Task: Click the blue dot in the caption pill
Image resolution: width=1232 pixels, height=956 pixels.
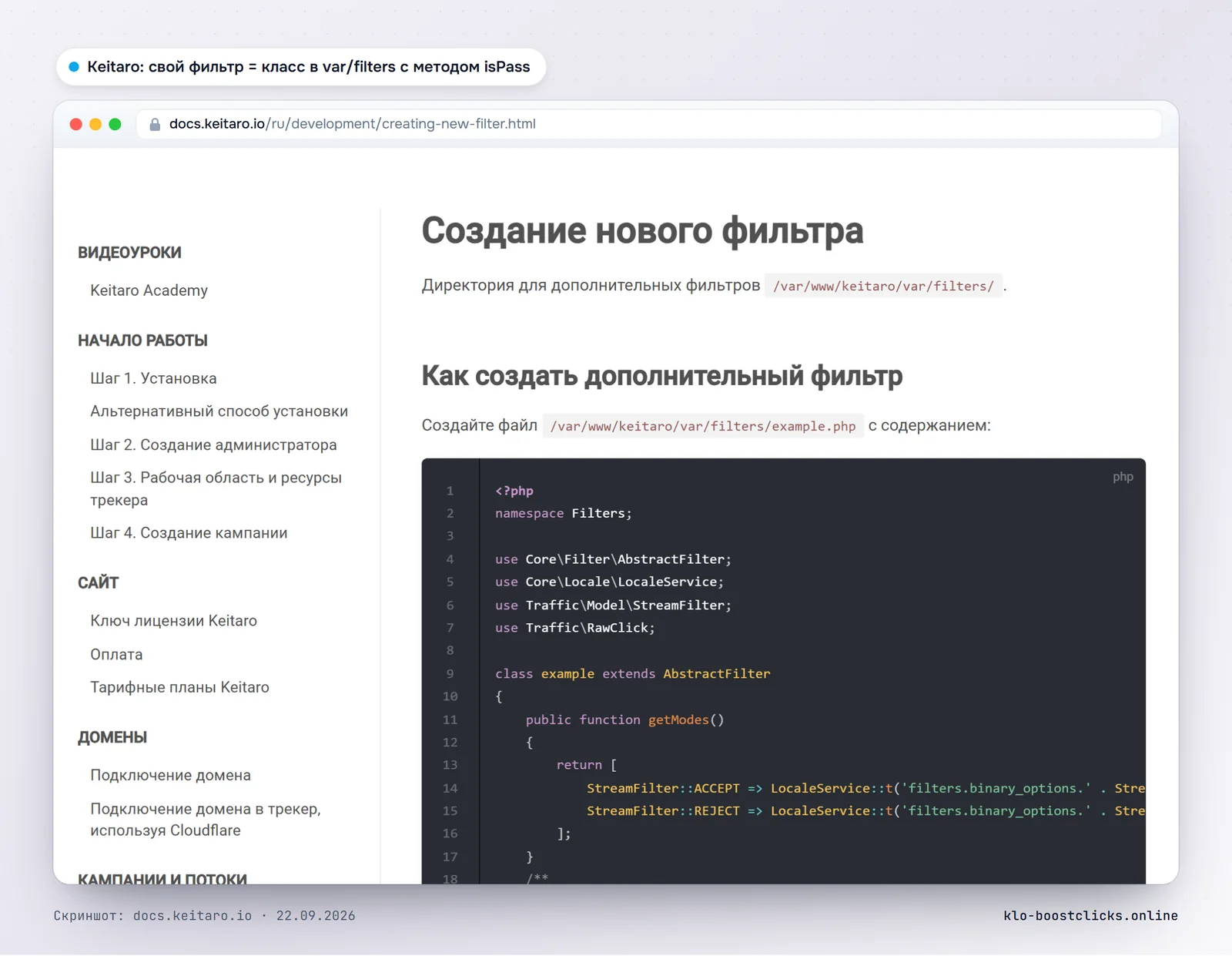Action: click(74, 67)
